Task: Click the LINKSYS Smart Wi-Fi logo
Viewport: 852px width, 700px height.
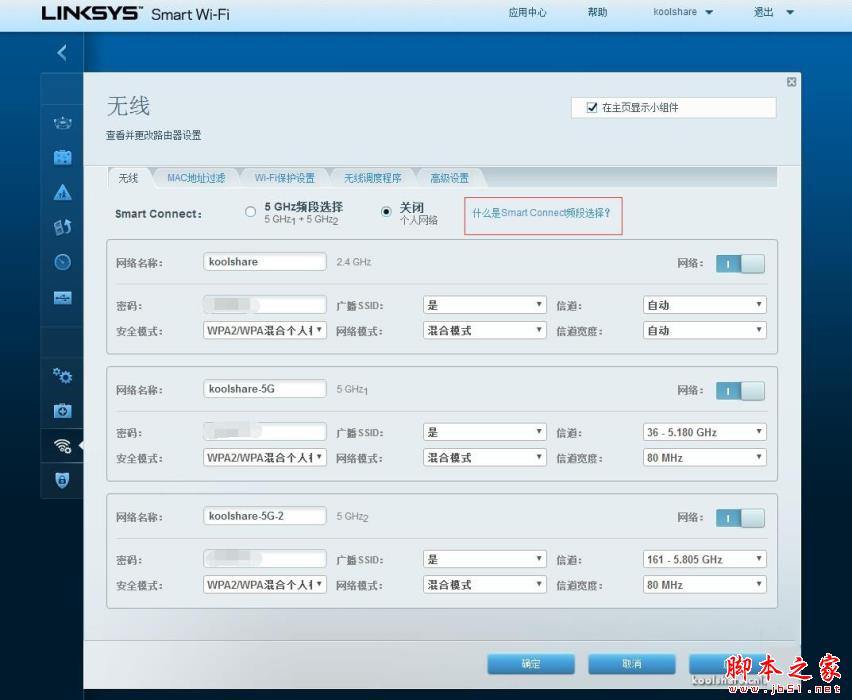Action: click(136, 14)
